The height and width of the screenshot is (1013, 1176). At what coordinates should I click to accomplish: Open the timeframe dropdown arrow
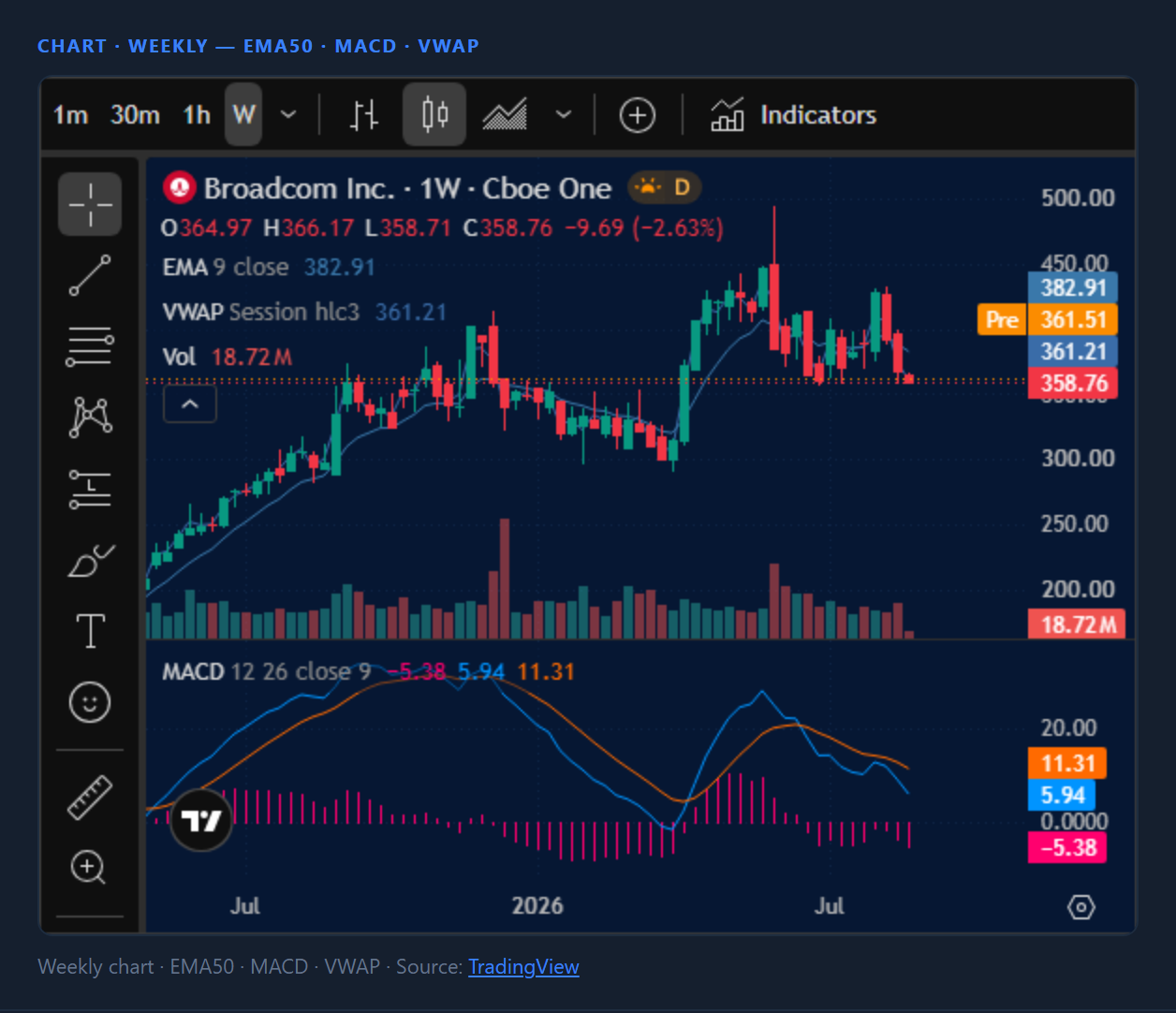pyautogui.click(x=288, y=115)
